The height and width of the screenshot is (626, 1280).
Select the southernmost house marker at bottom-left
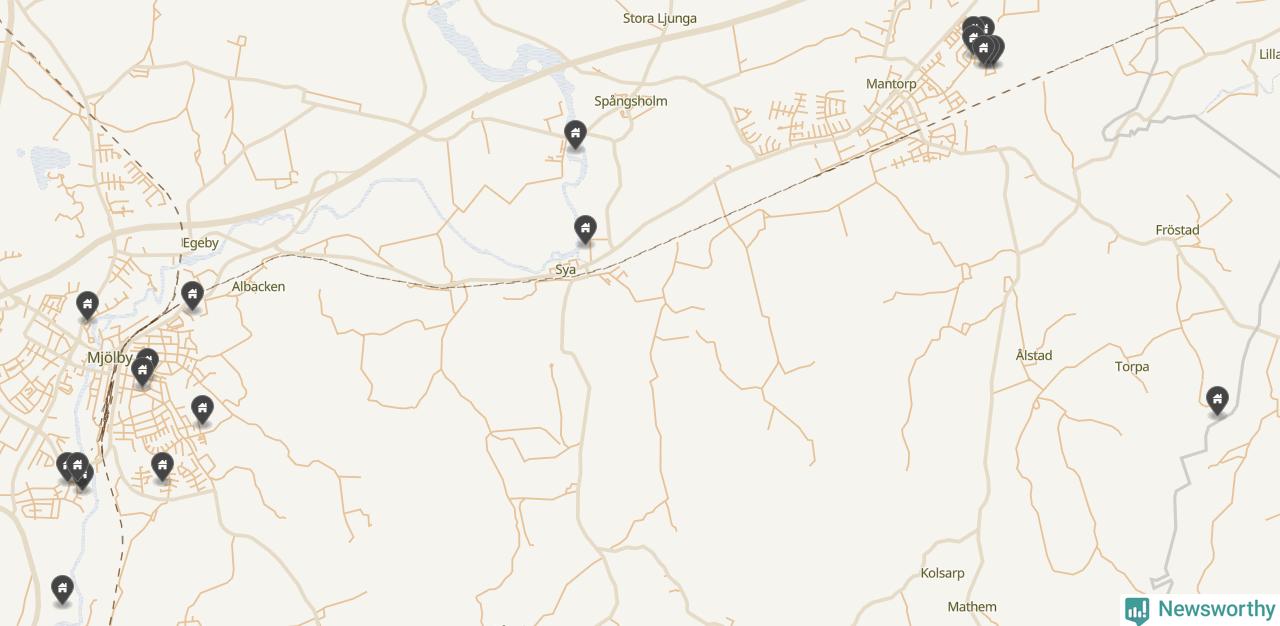(63, 590)
